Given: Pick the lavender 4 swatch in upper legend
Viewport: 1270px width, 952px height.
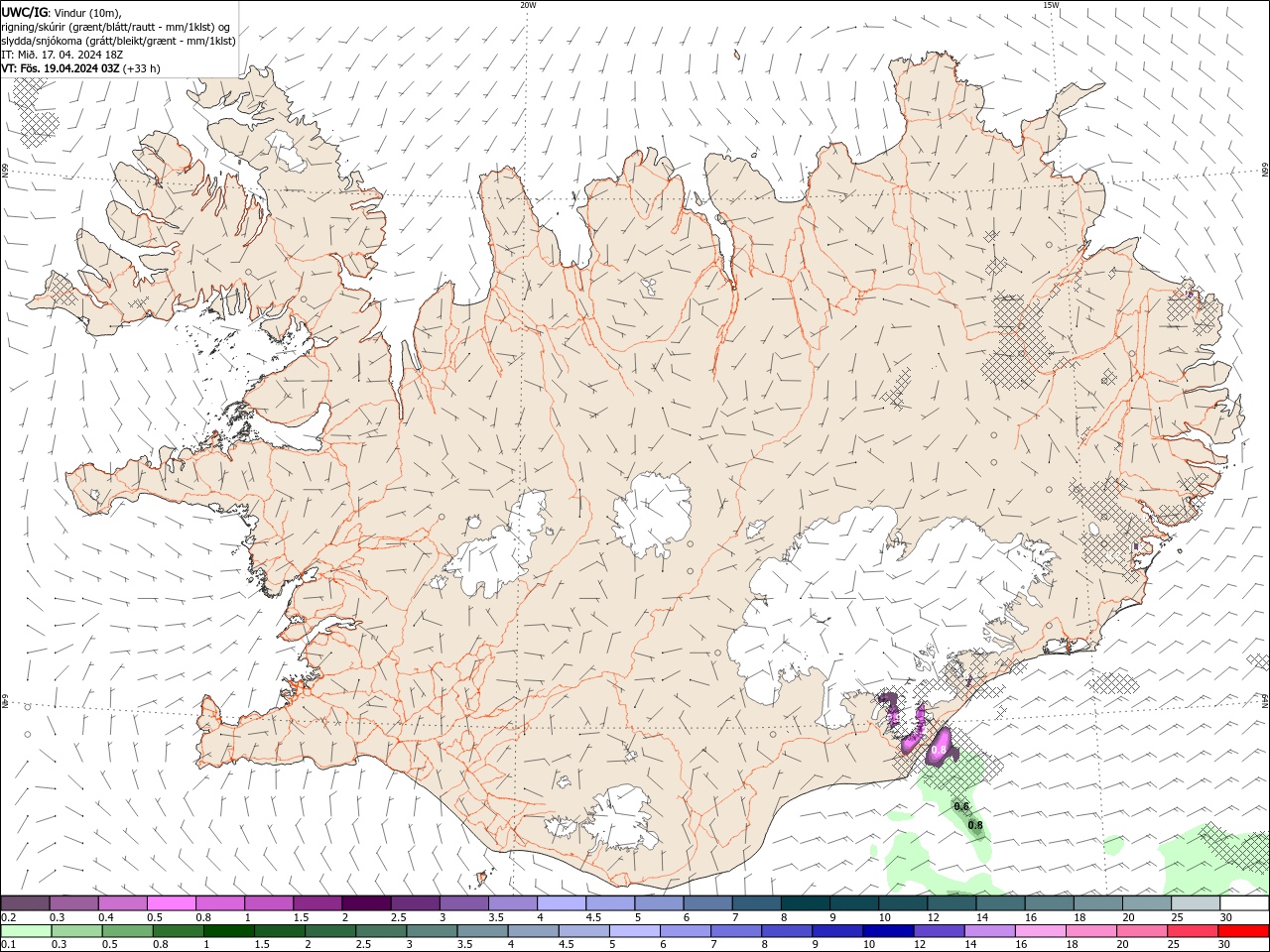Looking at the screenshot, I should click(x=561, y=903).
